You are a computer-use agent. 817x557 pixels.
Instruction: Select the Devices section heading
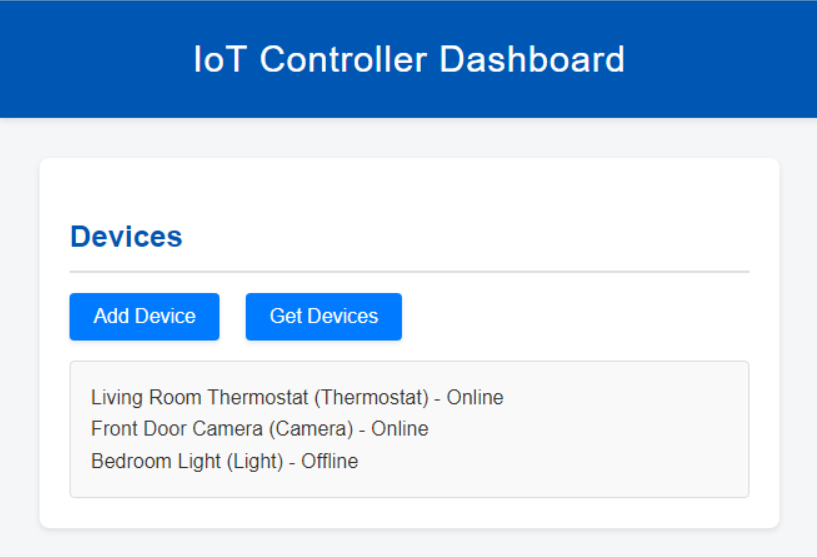pos(126,237)
